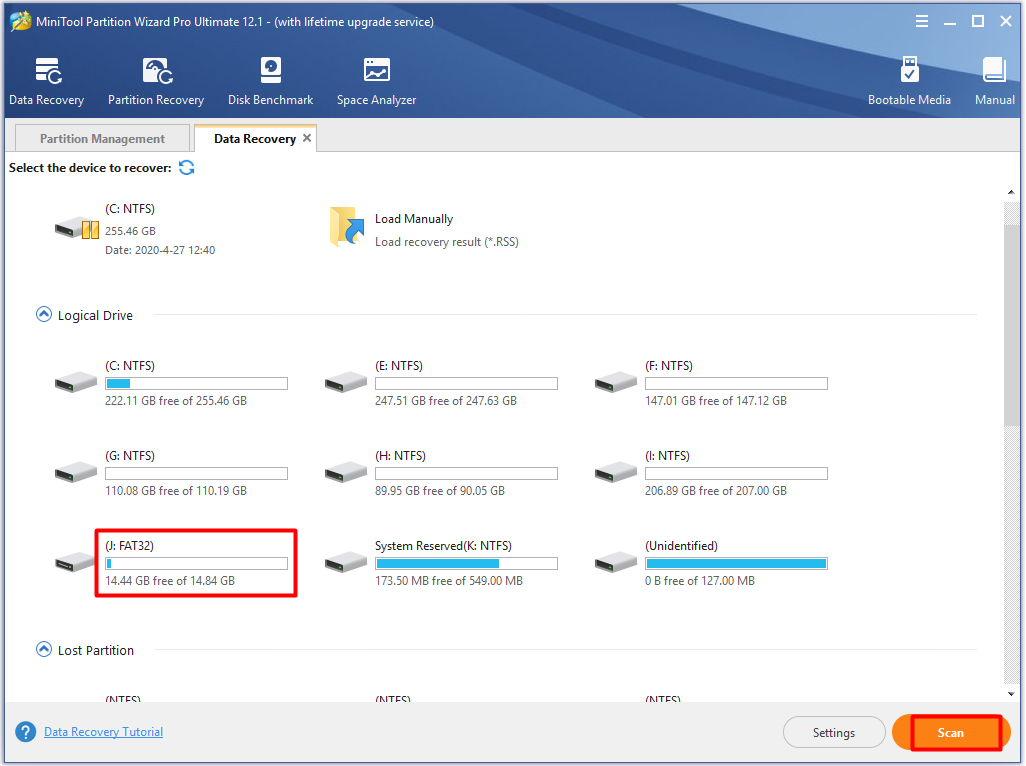Click the J: FAT32 usage bar
This screenshot has height=766, width=1026.
(x=196, y=563)
